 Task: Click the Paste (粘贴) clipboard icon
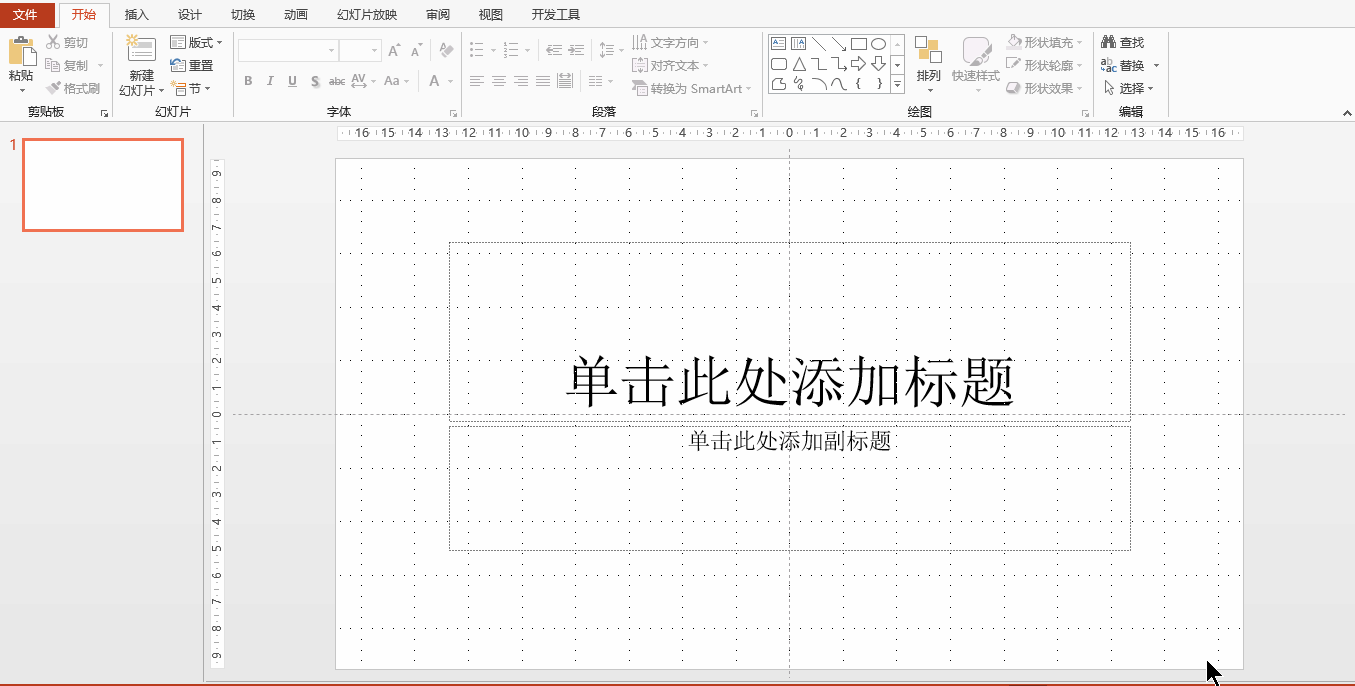pos(21,51)
